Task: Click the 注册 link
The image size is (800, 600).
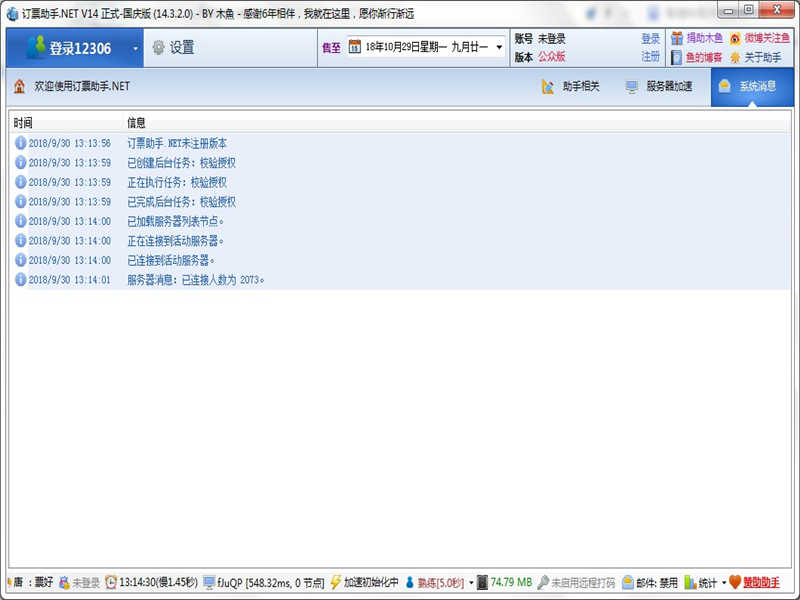Action: (x=650, y=57)
